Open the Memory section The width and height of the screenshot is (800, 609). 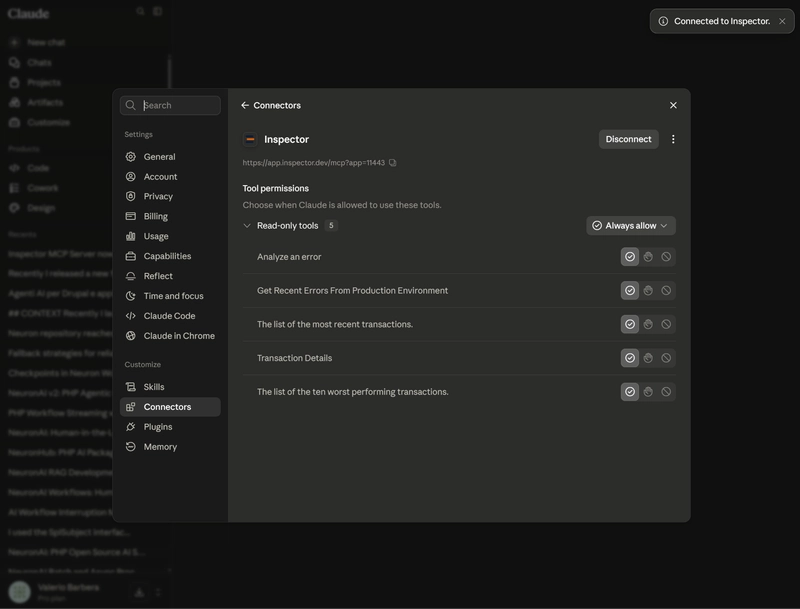click(170, 446)
